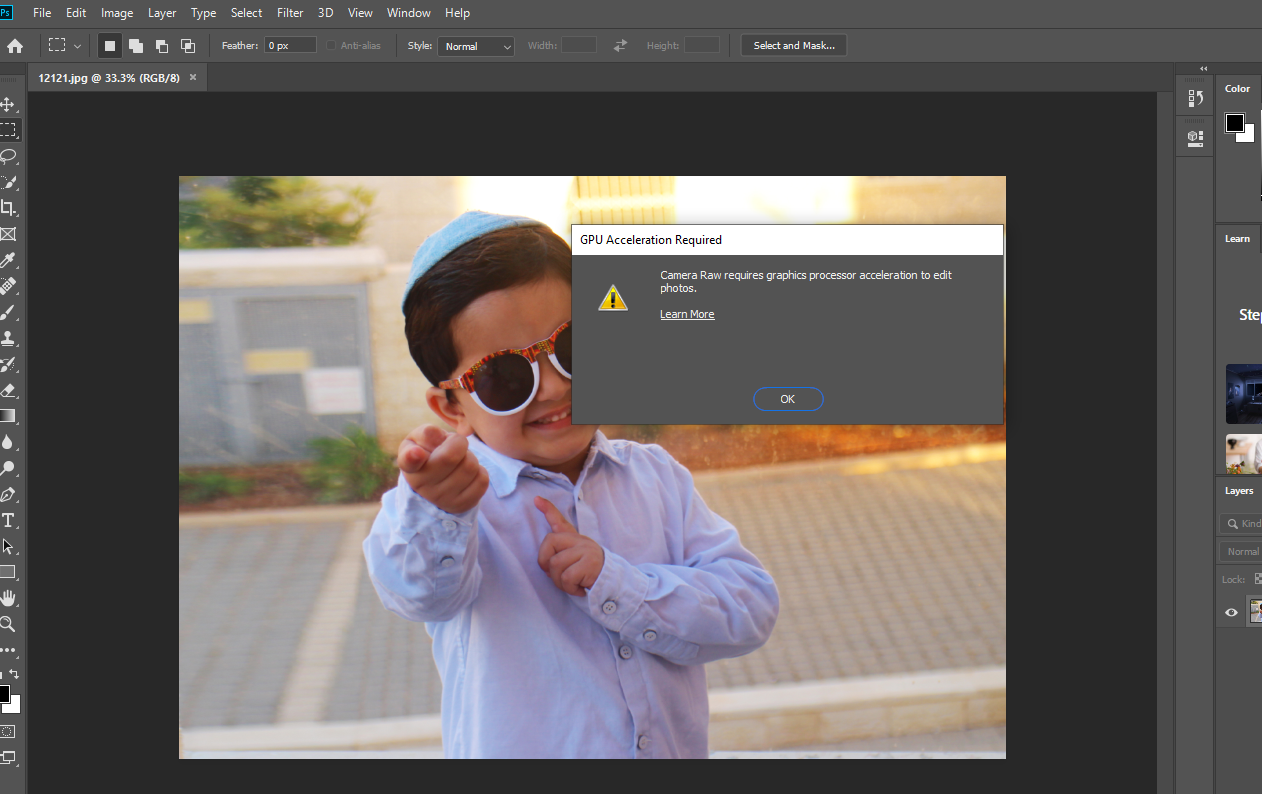Enable Add to selection mode
The height and width of the screenshot is (794, 1262).
point(135,46)
